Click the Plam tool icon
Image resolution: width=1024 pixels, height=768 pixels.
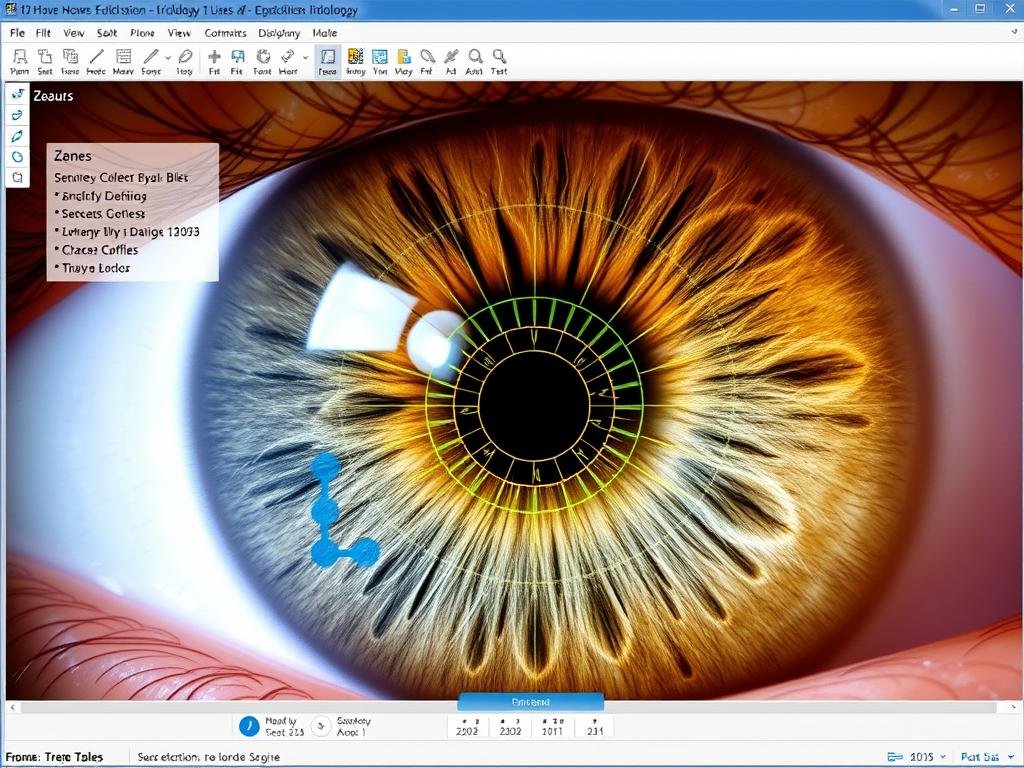point(20,57)
